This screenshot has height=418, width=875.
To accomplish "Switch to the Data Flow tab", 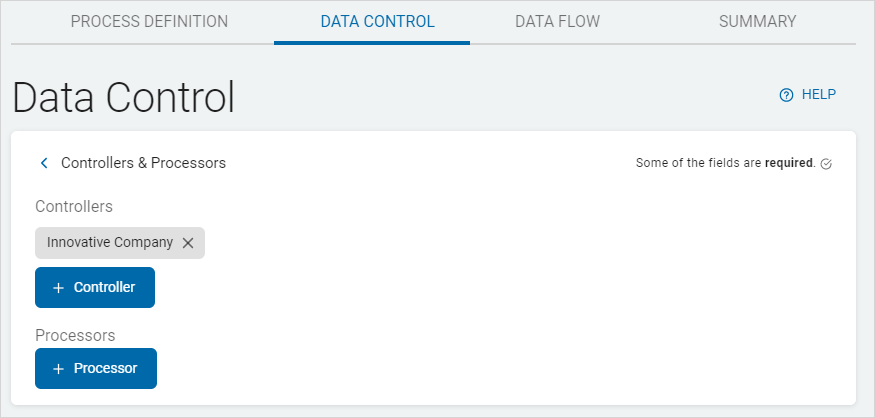I will [x=557, y=21].
